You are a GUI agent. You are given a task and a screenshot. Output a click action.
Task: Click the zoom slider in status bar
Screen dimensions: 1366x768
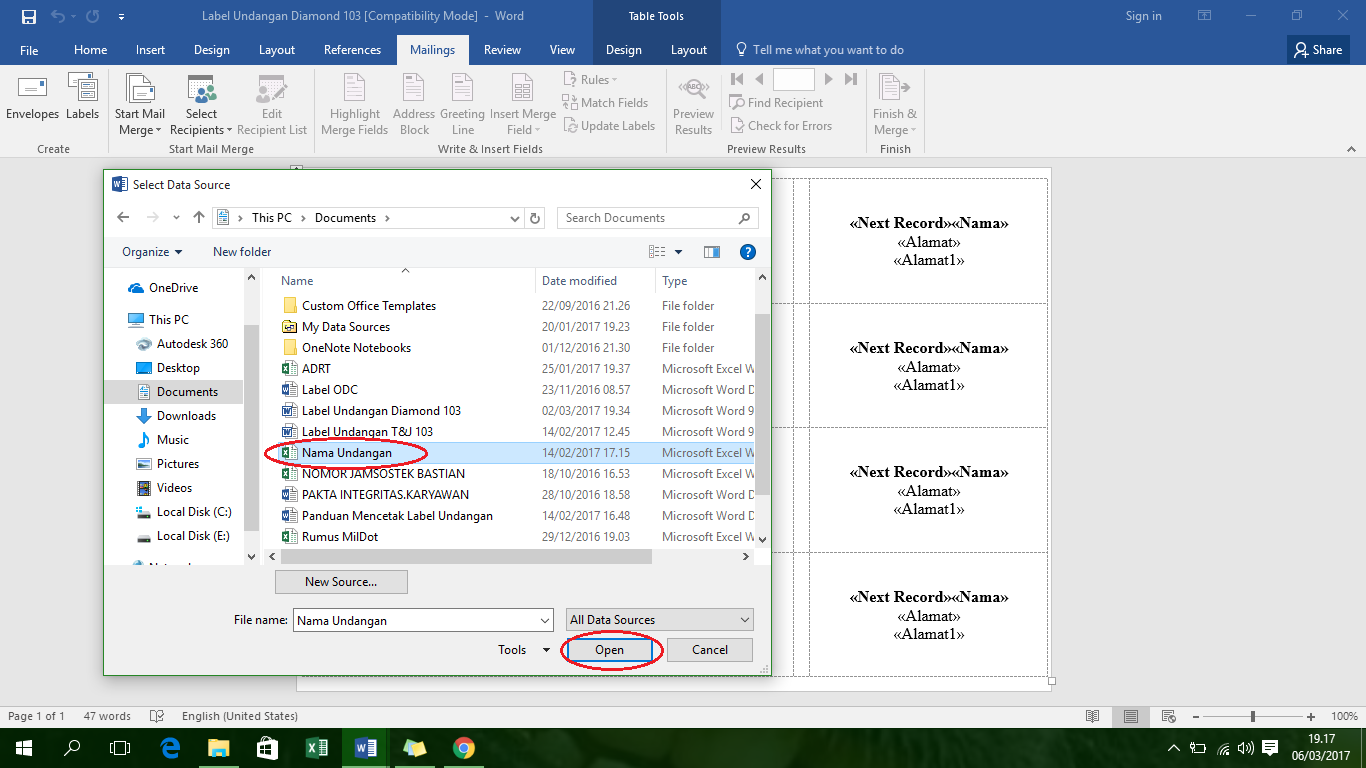1253,717
